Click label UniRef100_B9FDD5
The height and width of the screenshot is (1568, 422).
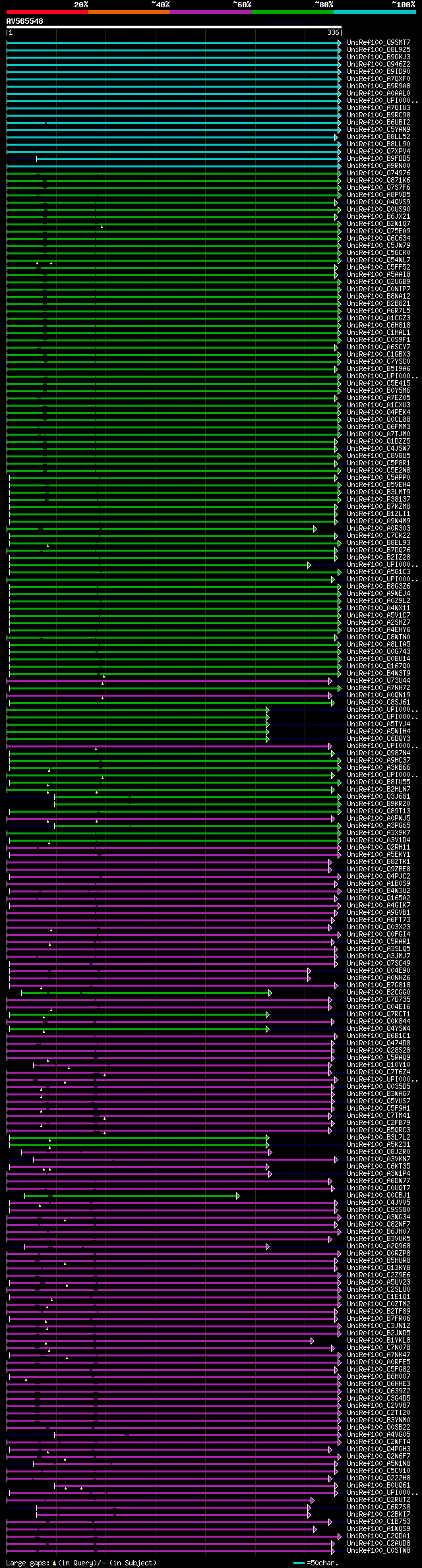coord(378,158)
